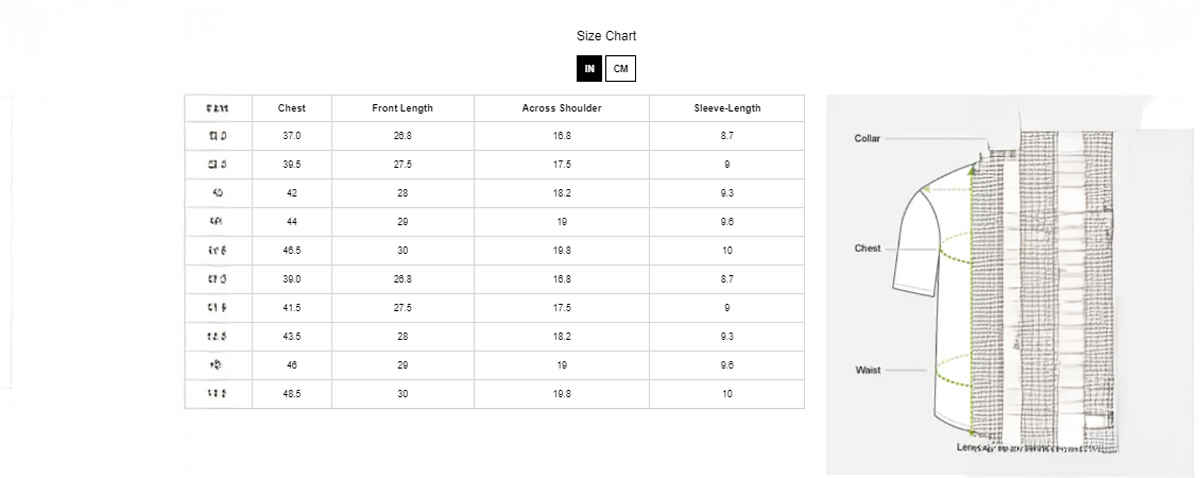
Task: Select the 43.5 chest value cell
Action: [x=291, y=337]
